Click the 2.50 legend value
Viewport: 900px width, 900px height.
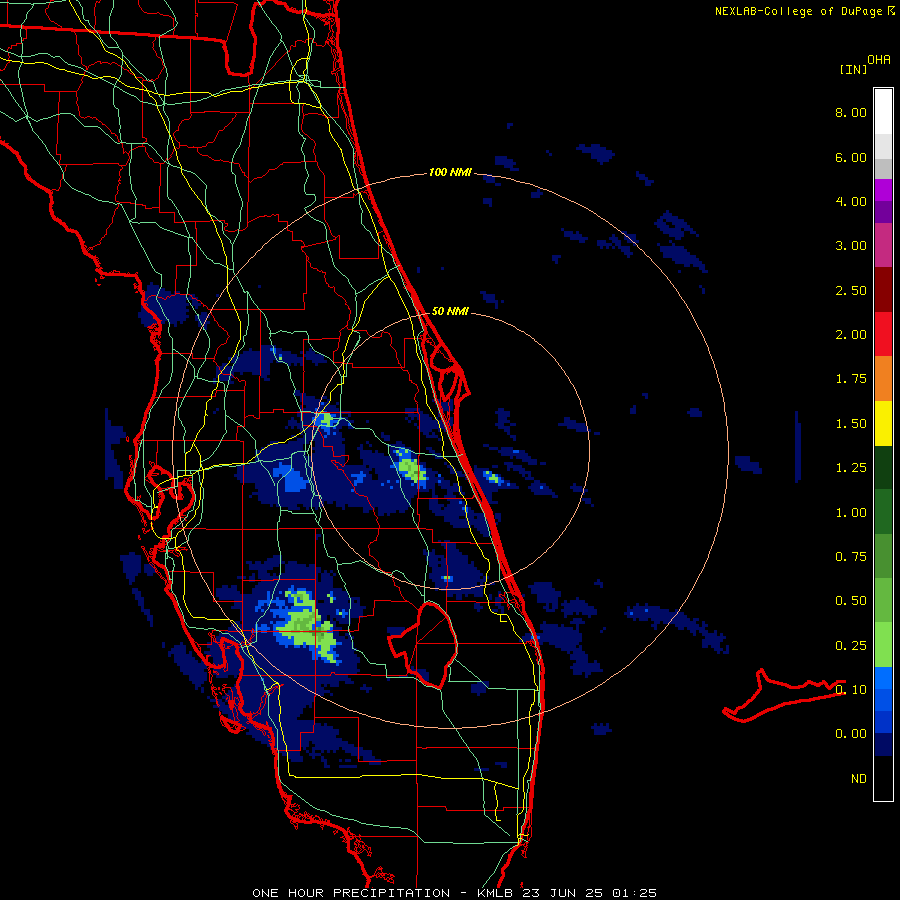[851, 290]
